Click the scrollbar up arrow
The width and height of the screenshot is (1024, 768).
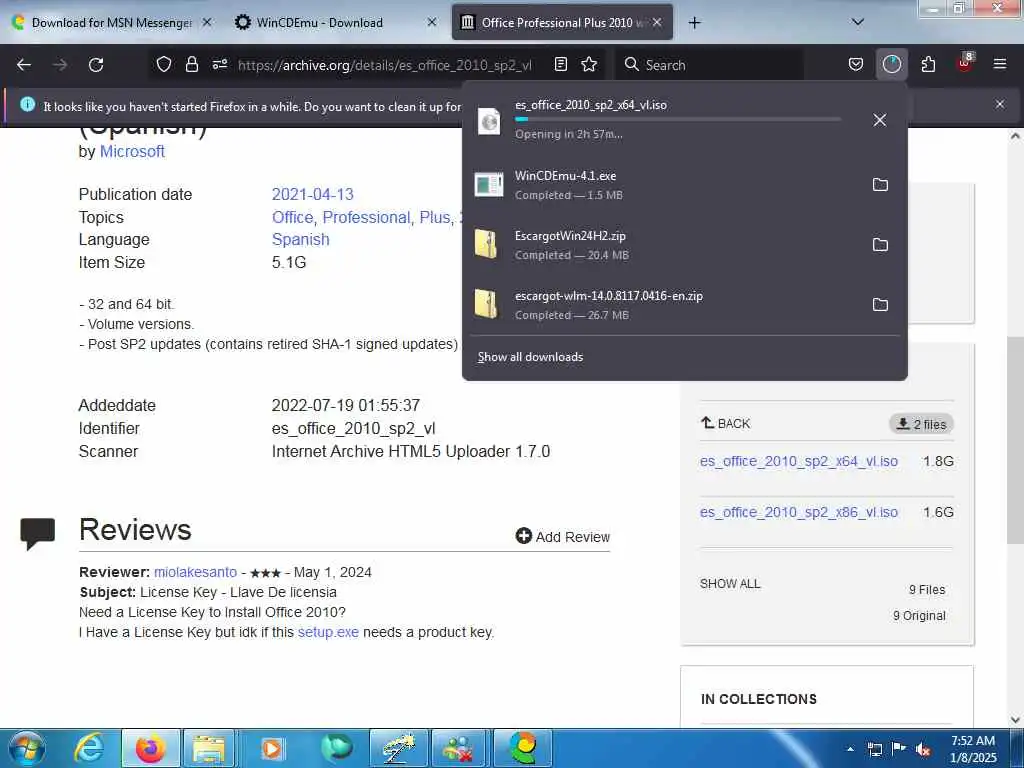pos(1015,136)
